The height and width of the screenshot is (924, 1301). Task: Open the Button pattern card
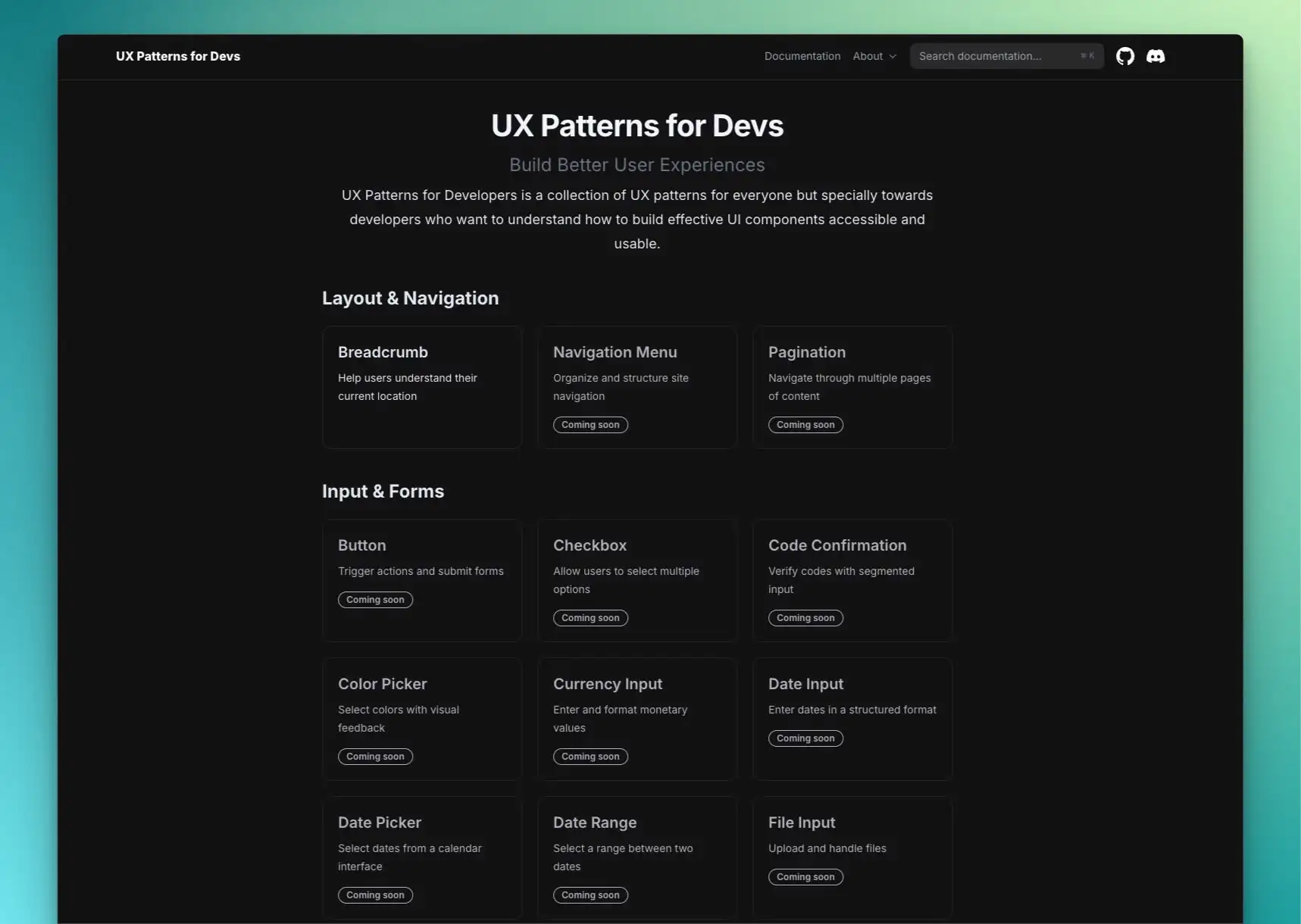click(x=421, y=579)
